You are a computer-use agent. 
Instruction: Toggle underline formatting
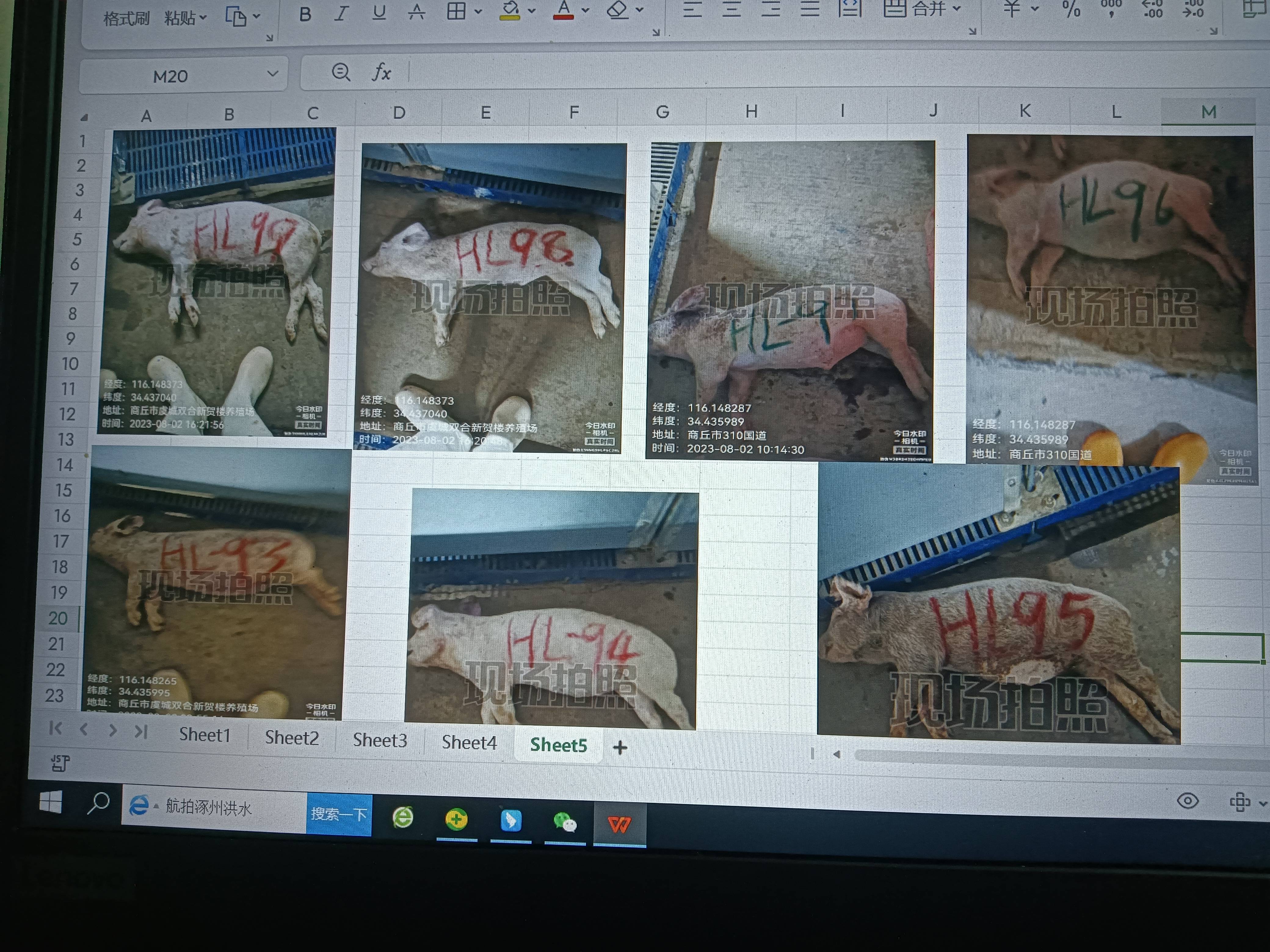(379, 13)
